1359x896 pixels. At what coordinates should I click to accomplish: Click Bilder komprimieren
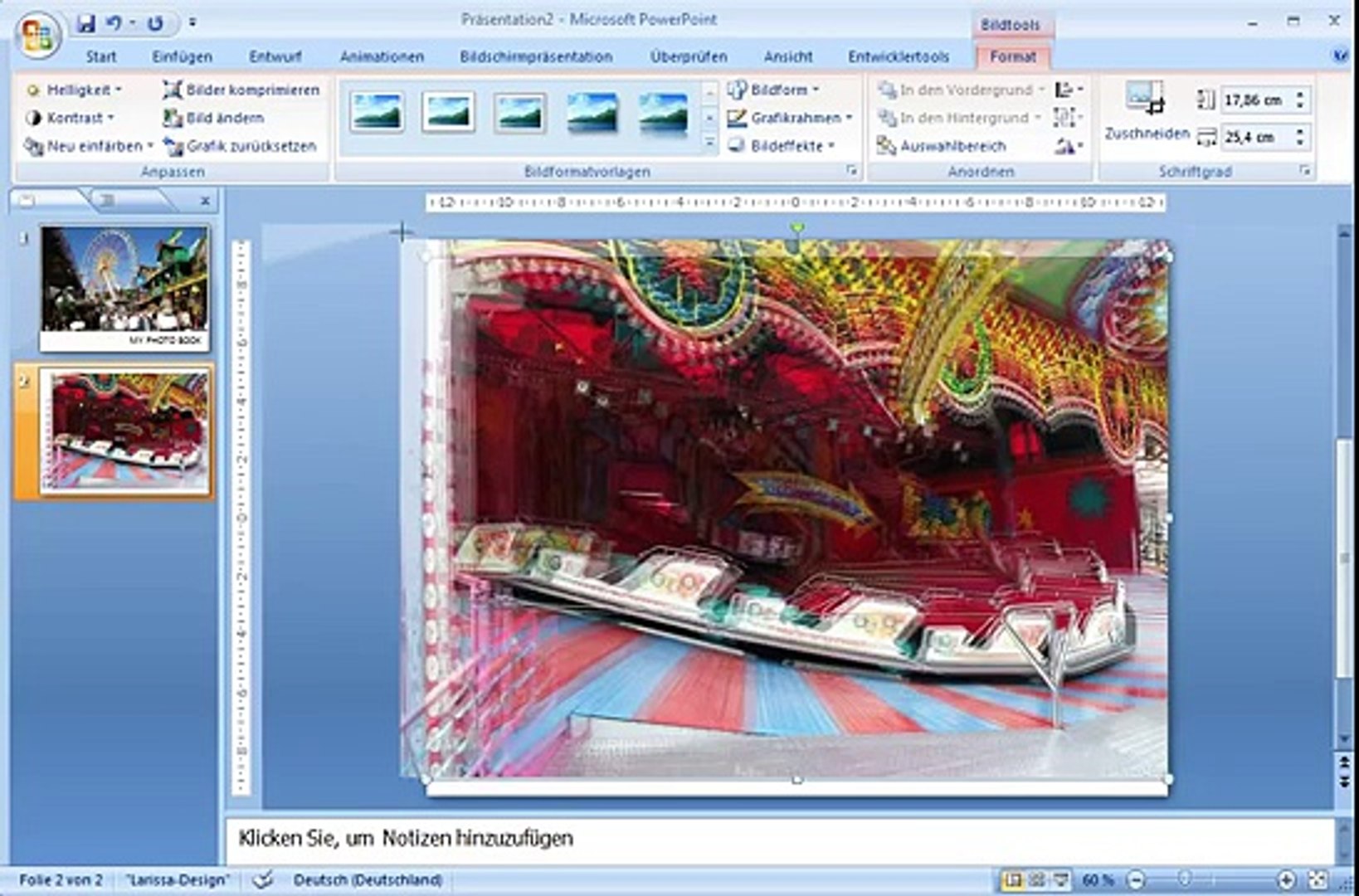tap(241, 90)
